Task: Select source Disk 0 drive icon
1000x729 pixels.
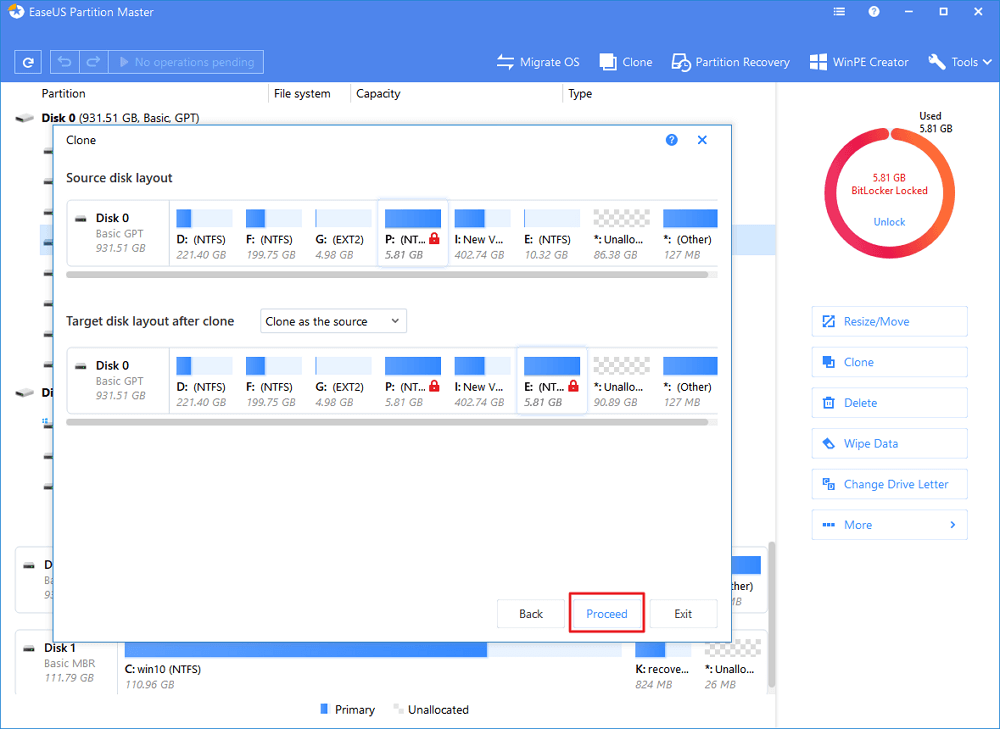Action: (x=80, y=219)
